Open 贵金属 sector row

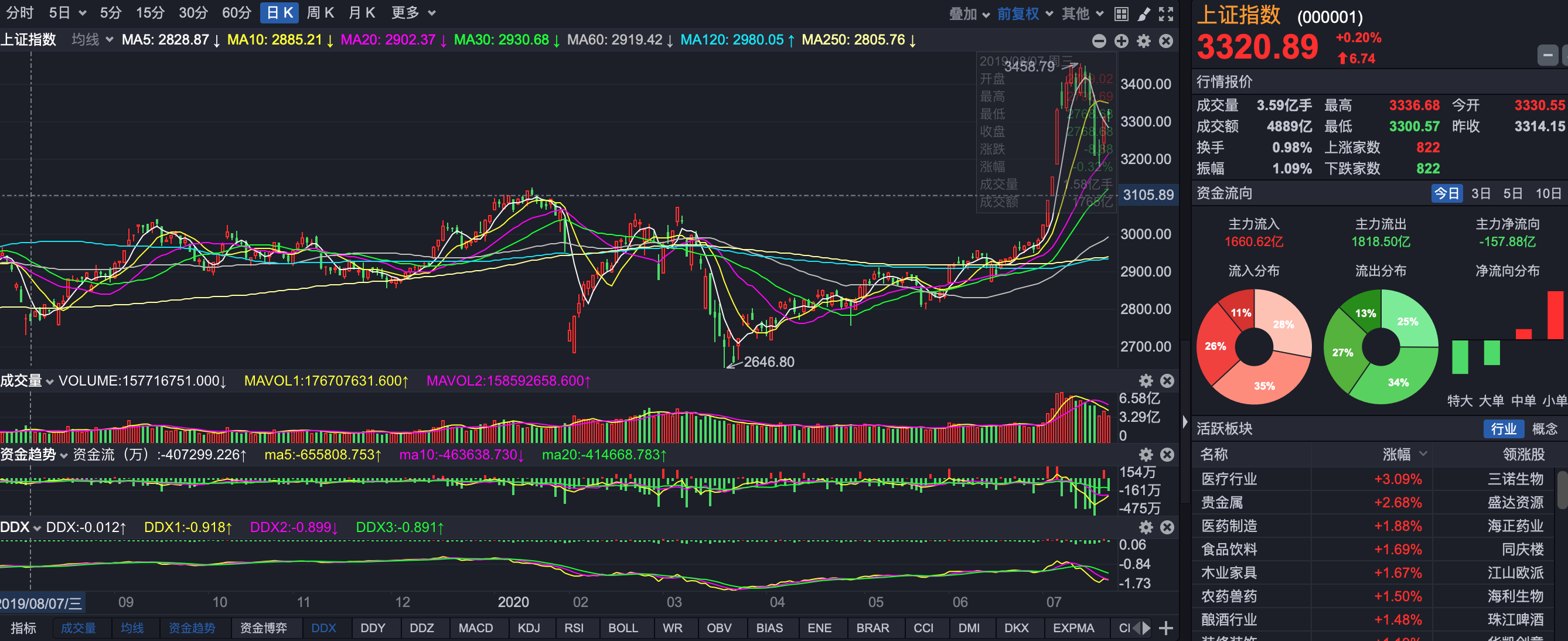1373,503
